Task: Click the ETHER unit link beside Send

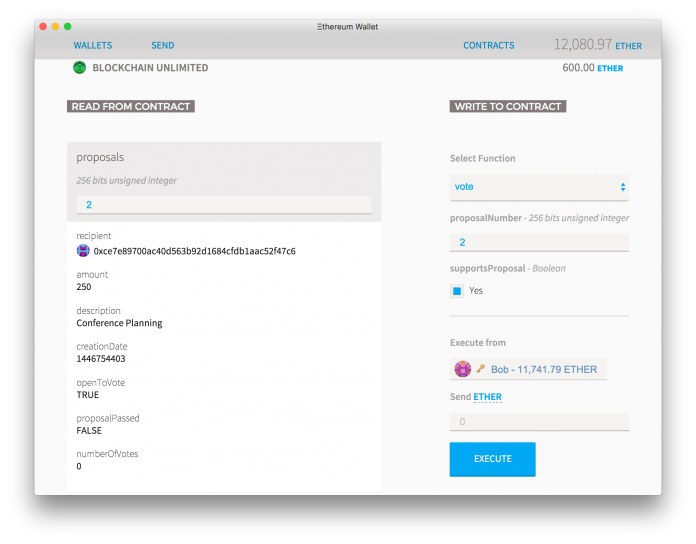Action: coord(487,397)
